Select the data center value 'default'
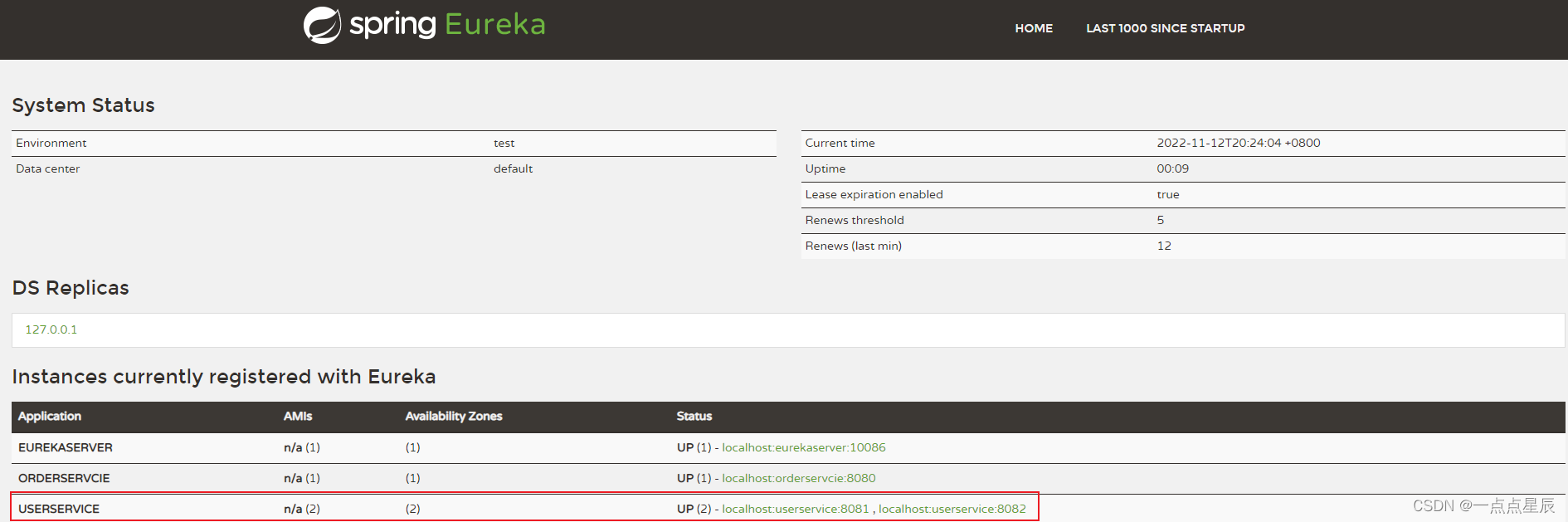The width and height of the screenshot is (1568, 522). (514, 168)
